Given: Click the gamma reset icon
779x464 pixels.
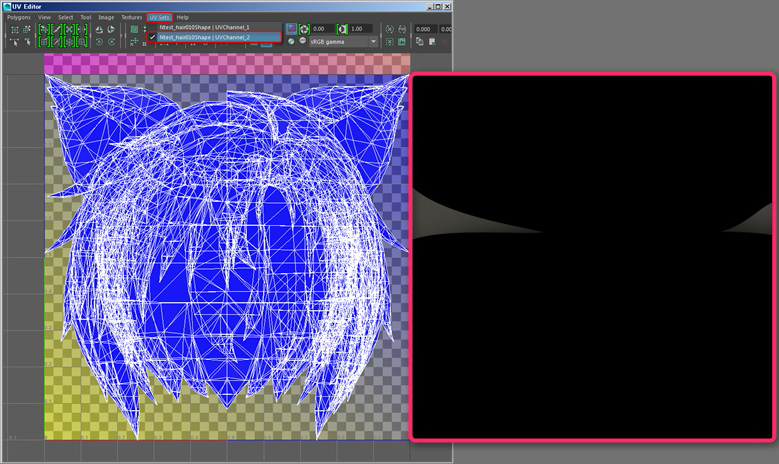Looking at the screenshot, I should pos(343,29).
